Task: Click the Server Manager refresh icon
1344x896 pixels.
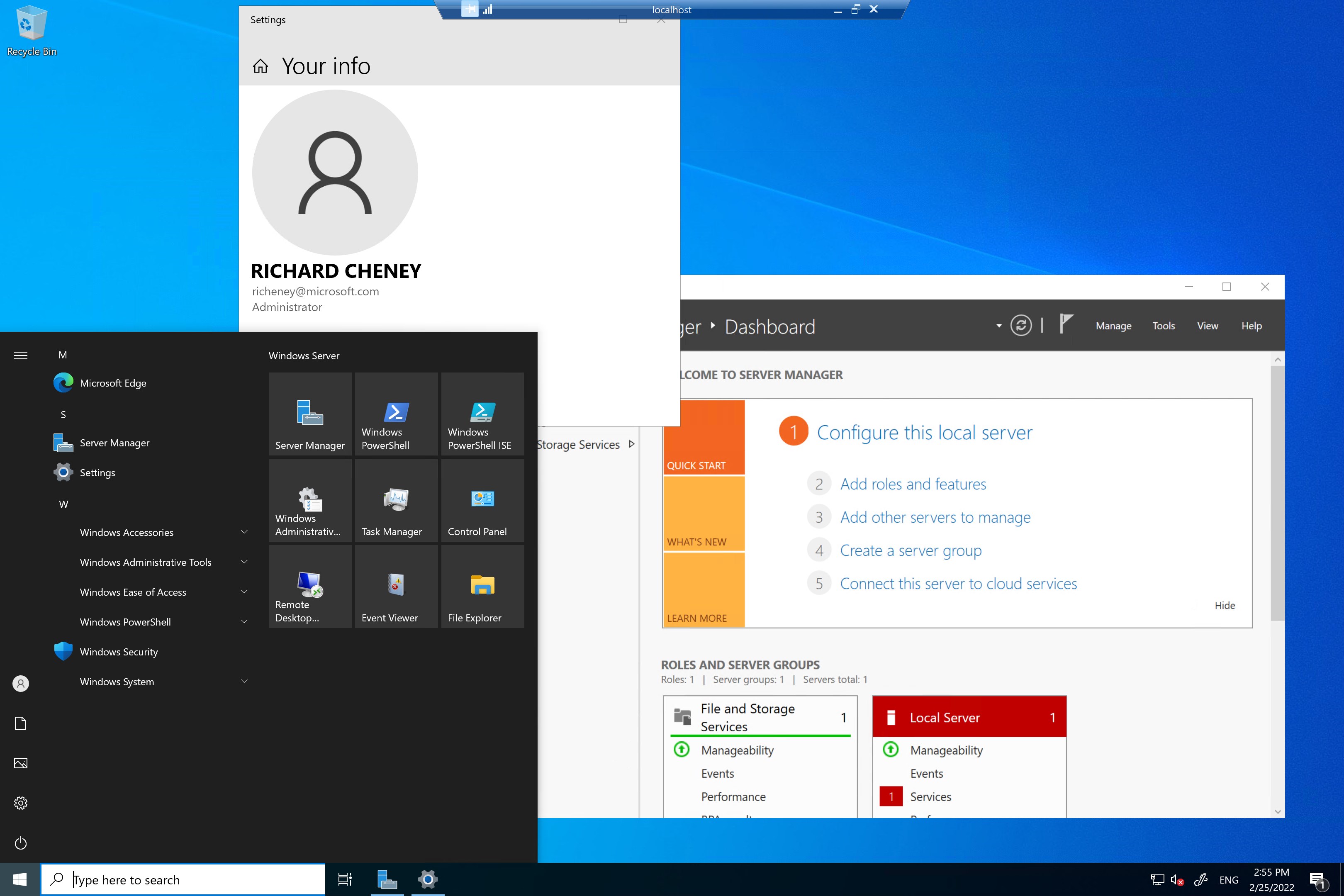Action: point(1020,326)
